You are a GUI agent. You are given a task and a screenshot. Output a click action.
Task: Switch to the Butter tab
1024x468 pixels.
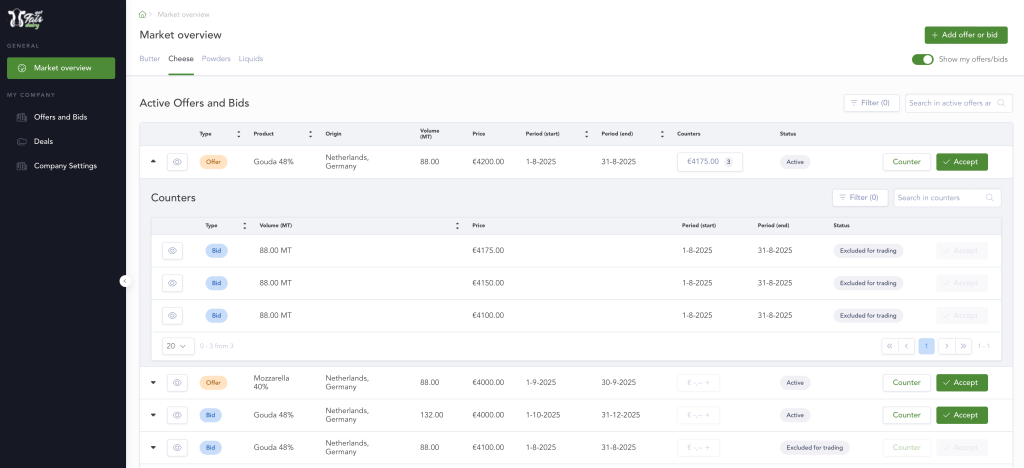[150, 59]
